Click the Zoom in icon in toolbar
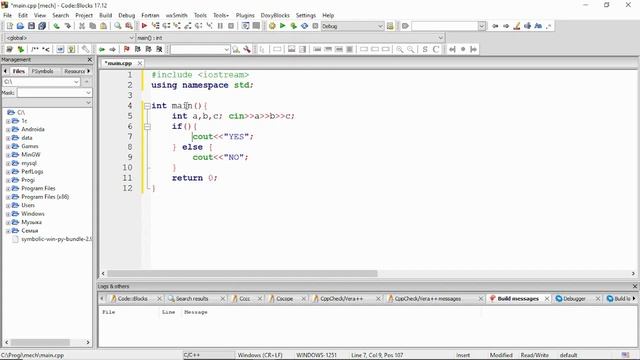This screenshot has width=640, height=360. pyautogui.click(x=400, y=49)
